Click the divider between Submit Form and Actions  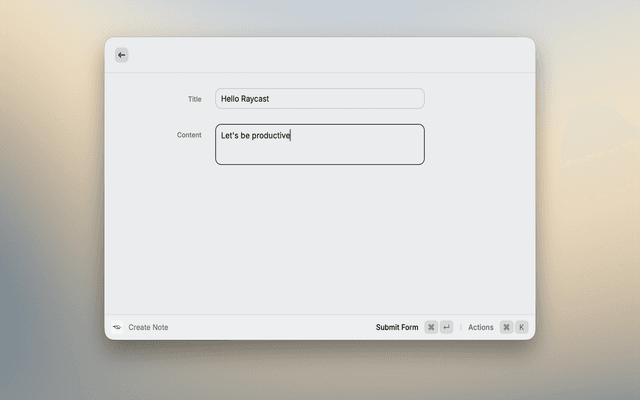pos(460,327)
